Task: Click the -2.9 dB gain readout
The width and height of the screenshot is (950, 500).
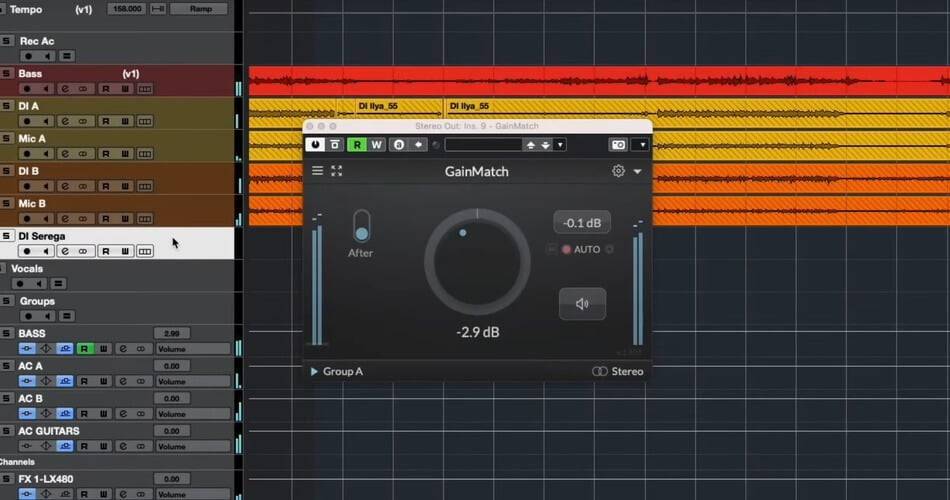Action: click(477, 332)
